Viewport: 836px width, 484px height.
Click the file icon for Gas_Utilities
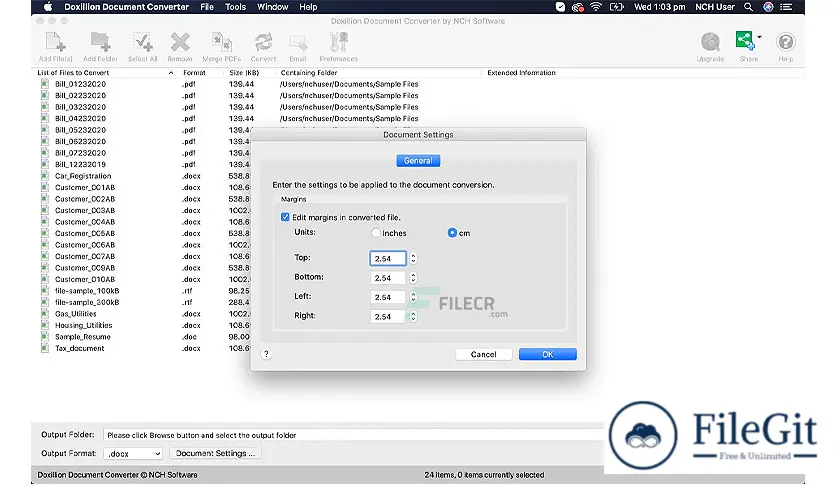click(45, 313)
